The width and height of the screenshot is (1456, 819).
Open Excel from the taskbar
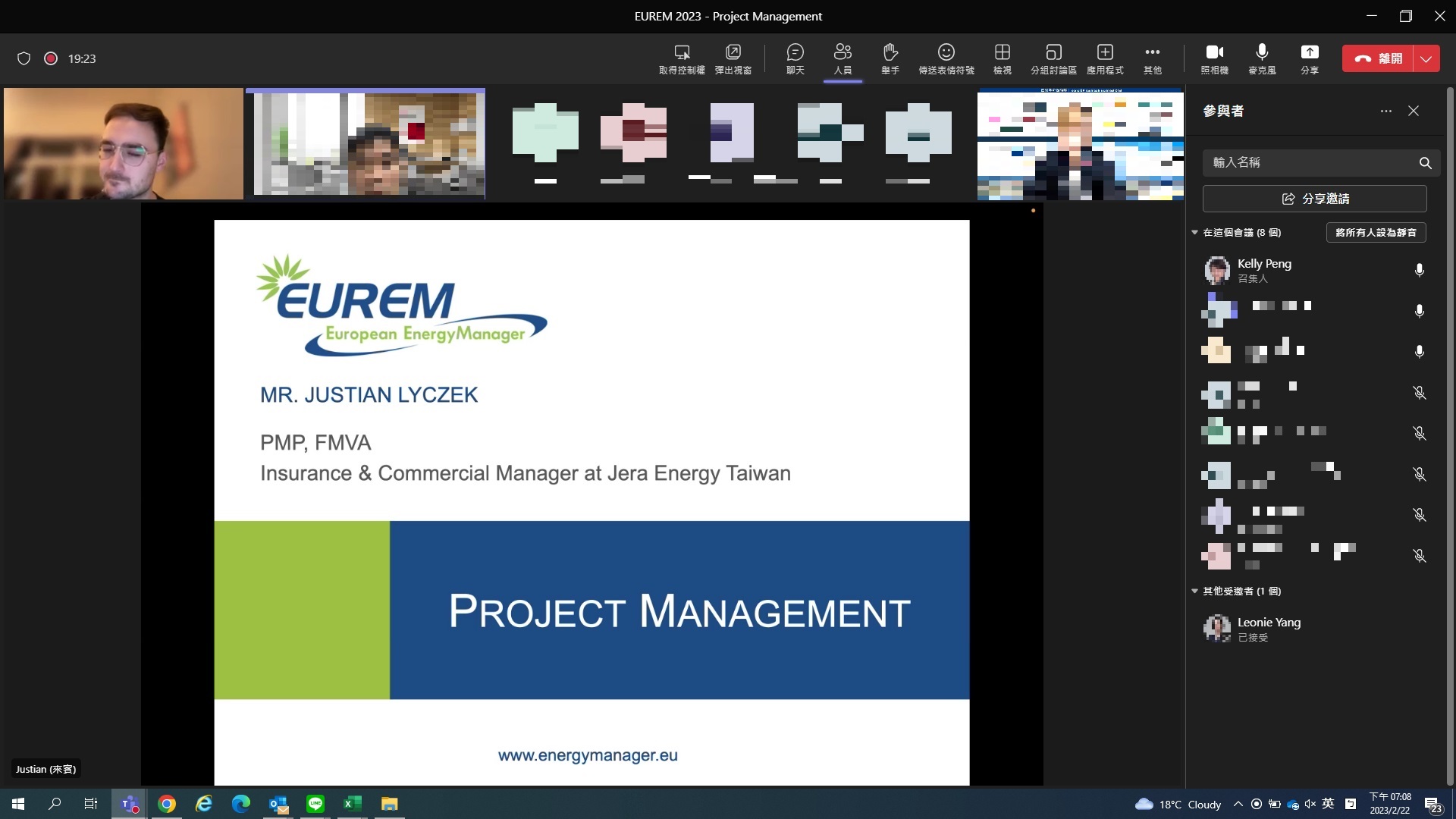[353, 804]
